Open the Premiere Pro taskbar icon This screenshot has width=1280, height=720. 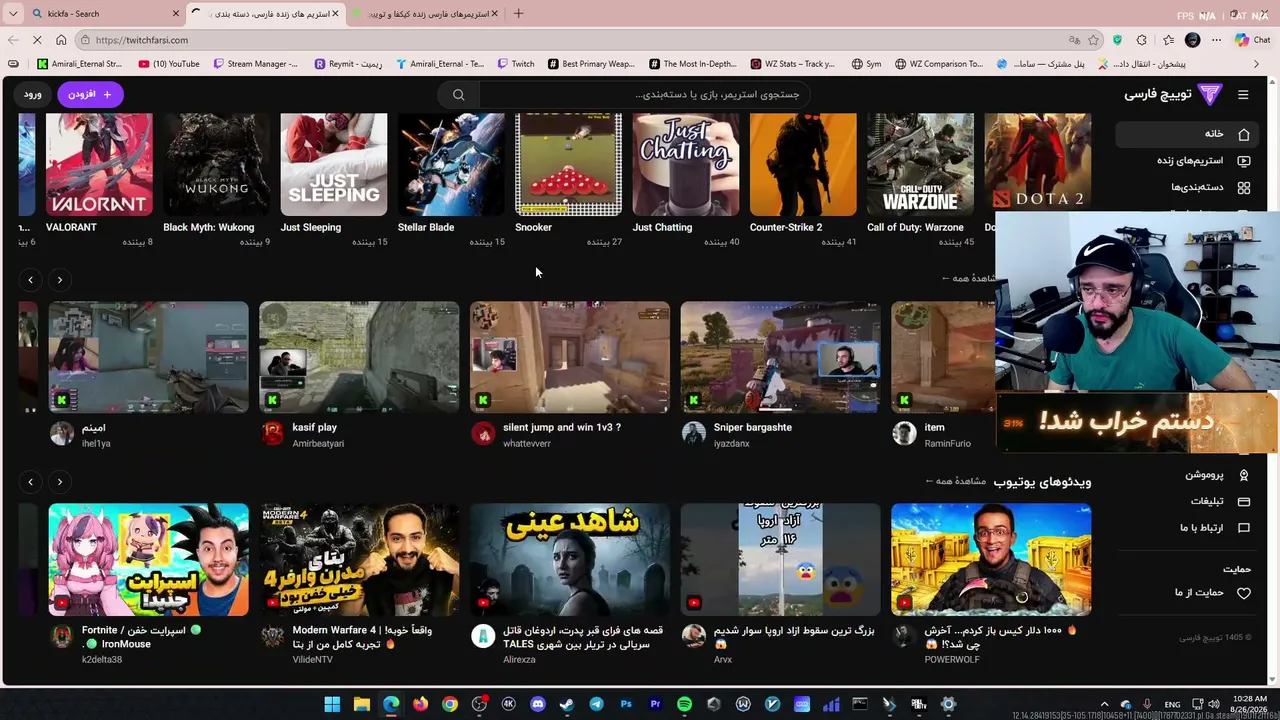655,704
